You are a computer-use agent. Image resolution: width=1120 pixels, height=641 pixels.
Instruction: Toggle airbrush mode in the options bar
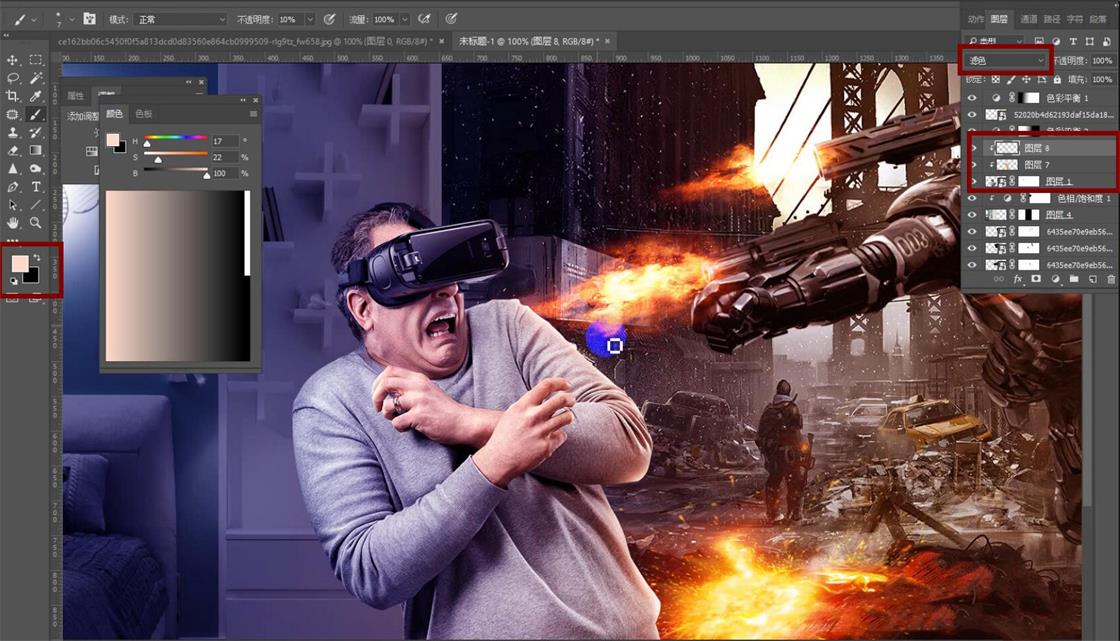click(x=423, y=18)
